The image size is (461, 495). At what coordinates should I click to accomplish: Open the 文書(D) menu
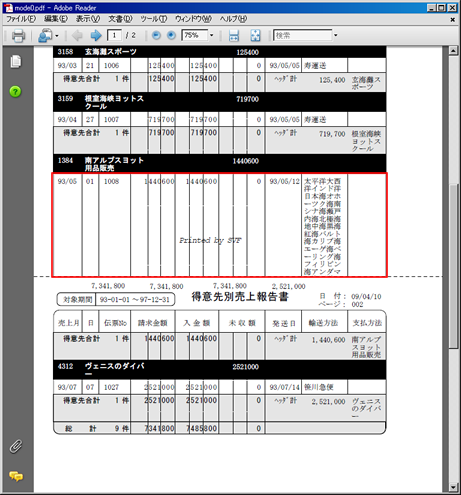[120, 19]
